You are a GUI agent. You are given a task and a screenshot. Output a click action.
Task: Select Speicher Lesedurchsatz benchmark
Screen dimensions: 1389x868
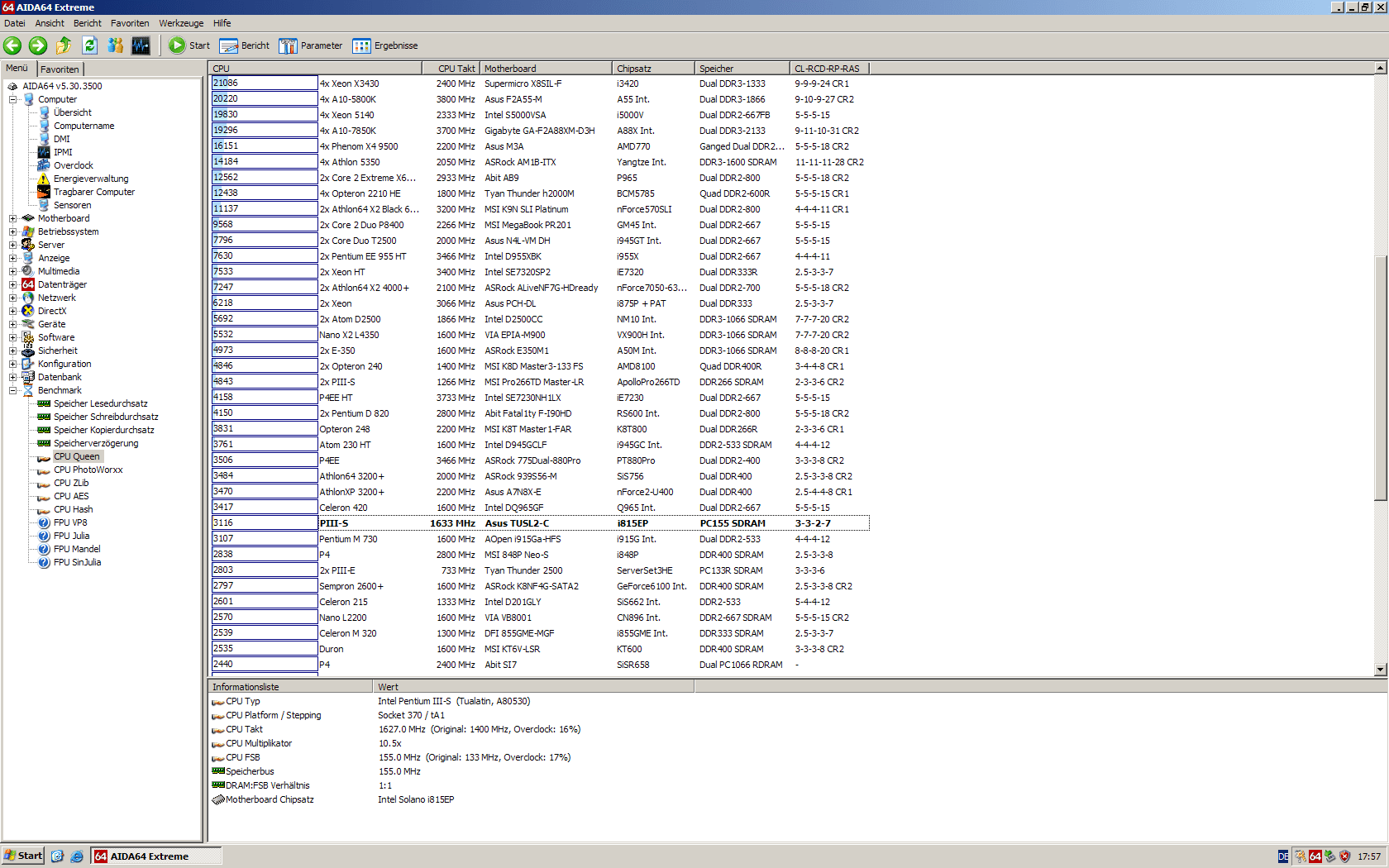tap(101, 403)
